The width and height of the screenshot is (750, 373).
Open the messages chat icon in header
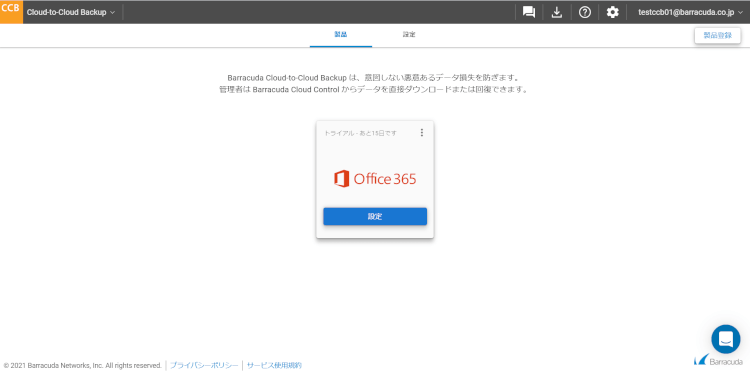pyautogui.click(x=529, y=12)
